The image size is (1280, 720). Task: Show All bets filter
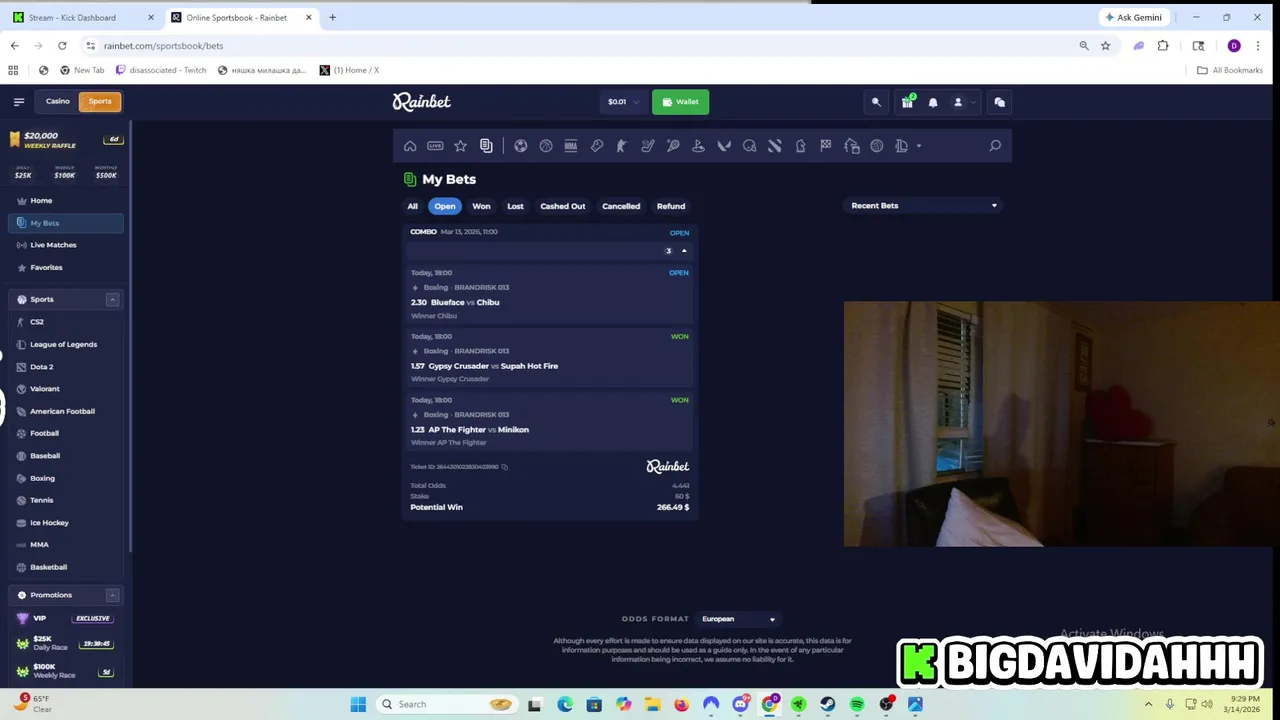(412, 206)
